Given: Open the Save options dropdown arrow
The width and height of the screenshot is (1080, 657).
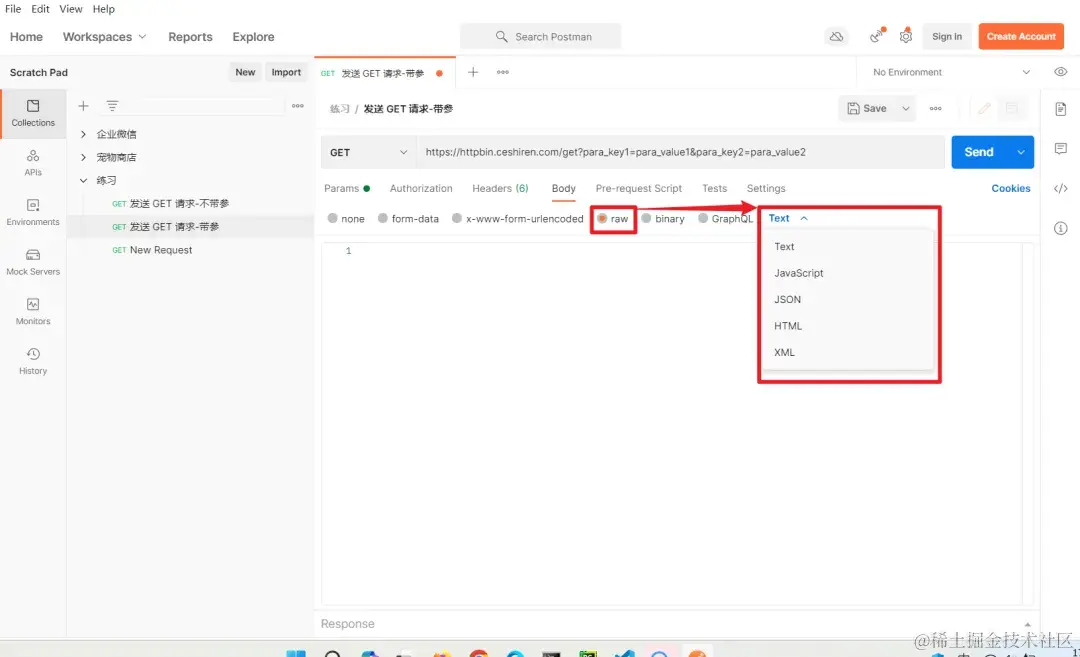Looking at the screenshot, I should (906, 108).
